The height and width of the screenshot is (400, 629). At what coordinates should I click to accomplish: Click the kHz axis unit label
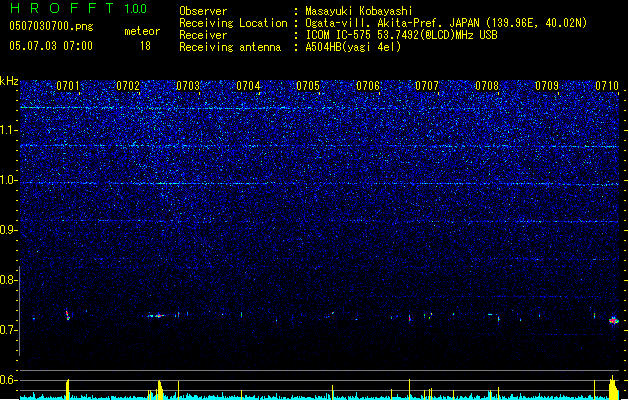(x=9, y=81)
